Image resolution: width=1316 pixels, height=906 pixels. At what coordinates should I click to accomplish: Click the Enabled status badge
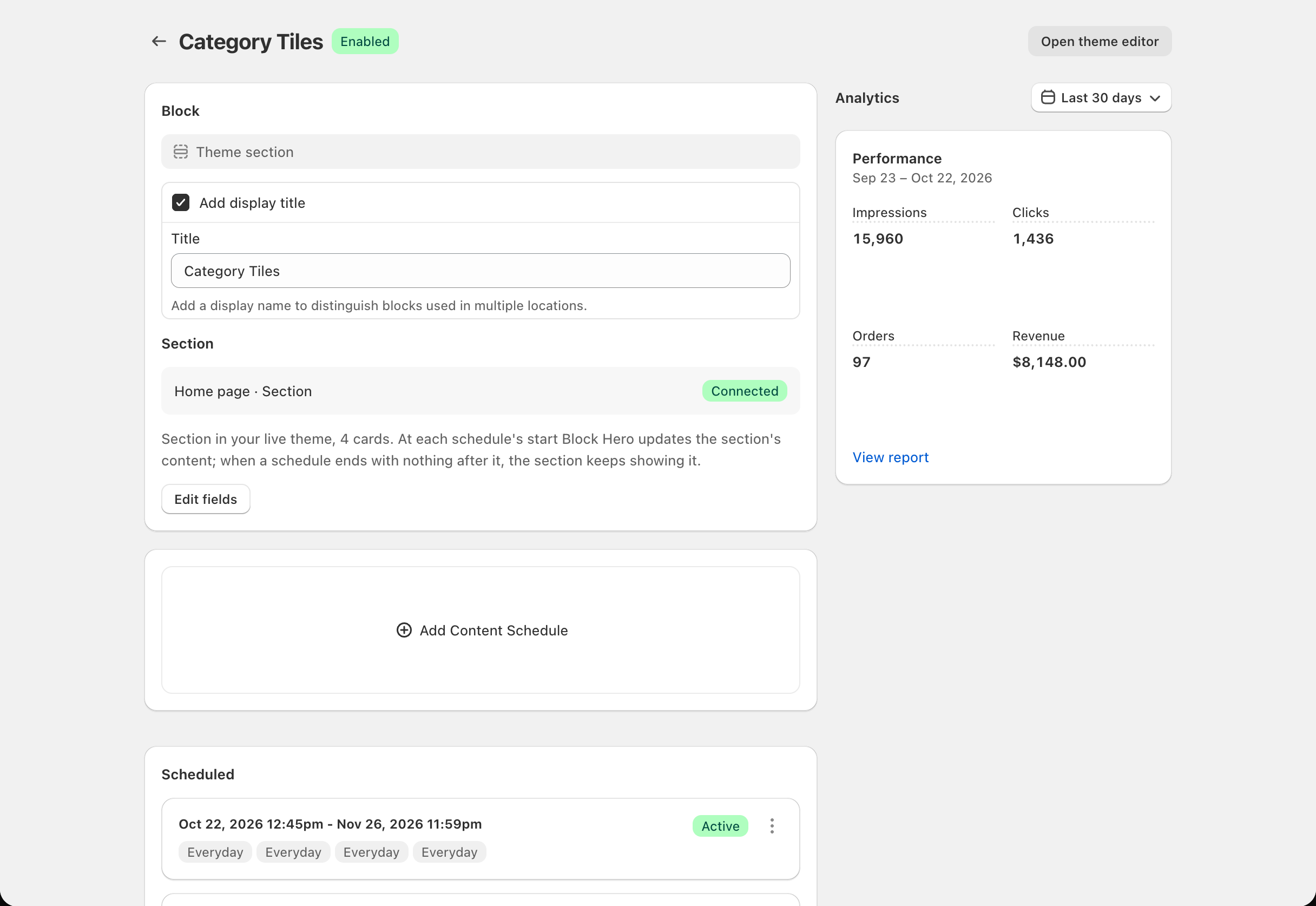(x=365, y=42)
